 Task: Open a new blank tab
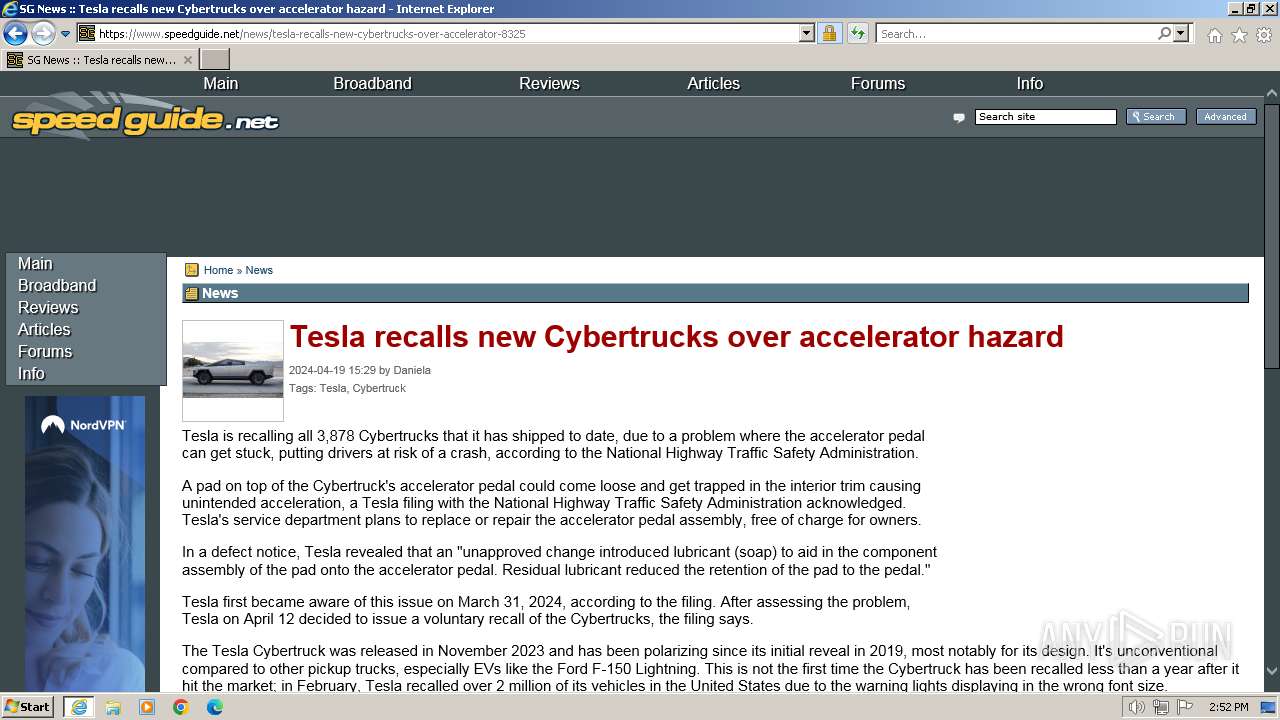[x=214, y=60]
